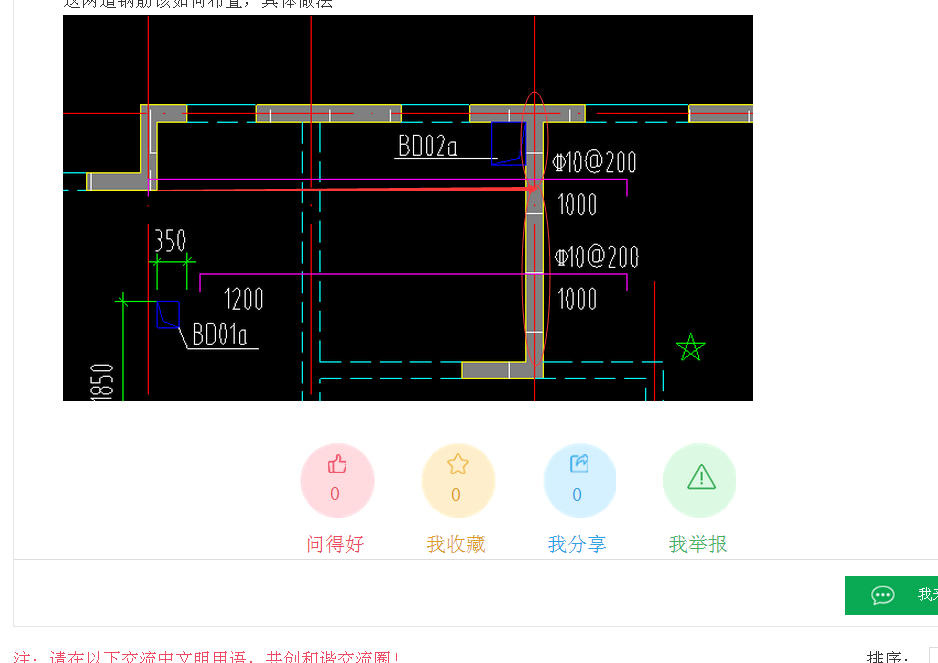Viewport: 938px width, 663px height.
Task: Click the green reply button with chat bubble
Action: point(891,595)
